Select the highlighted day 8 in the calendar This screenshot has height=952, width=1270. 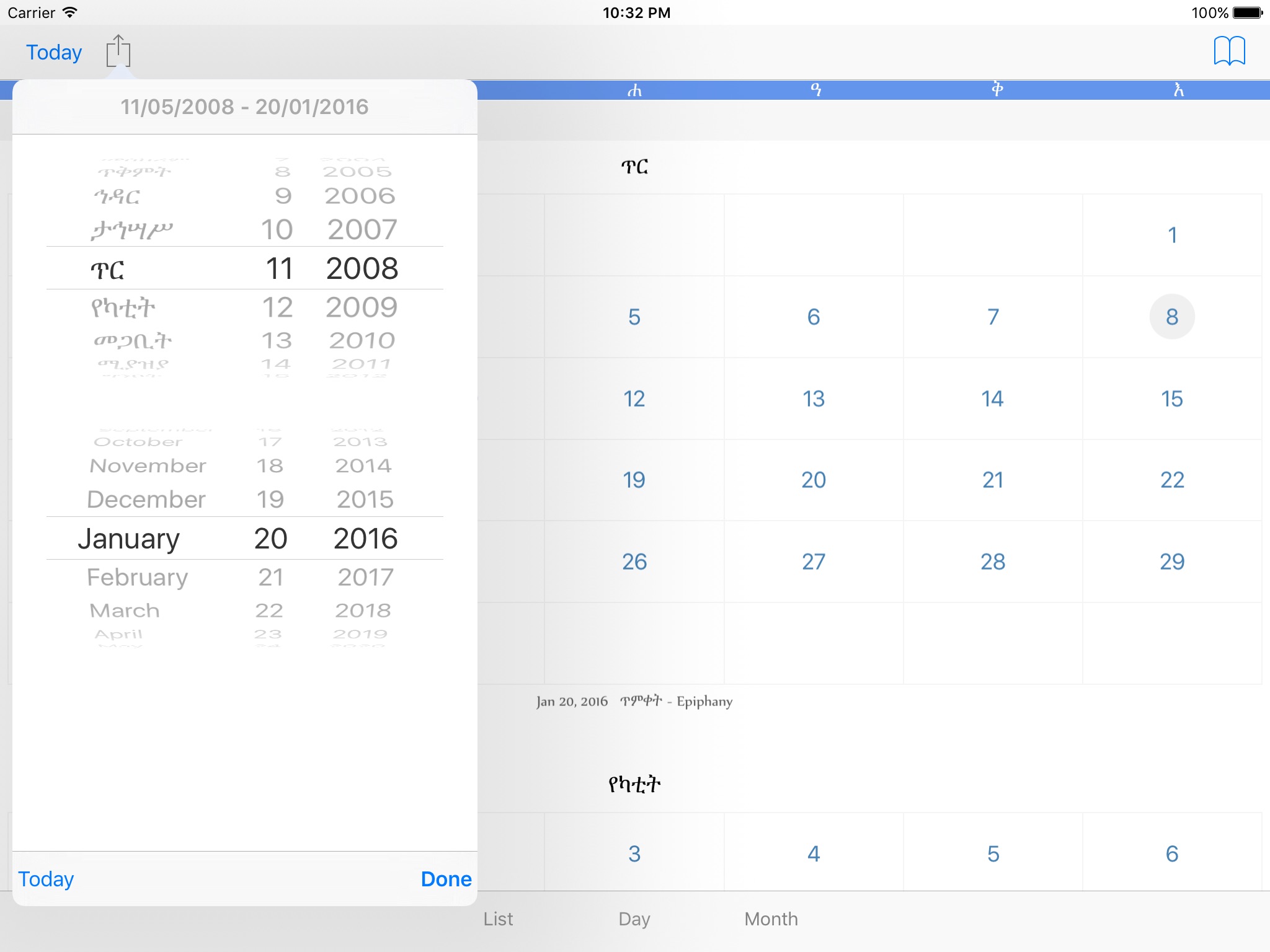[x=1171, y=317]
